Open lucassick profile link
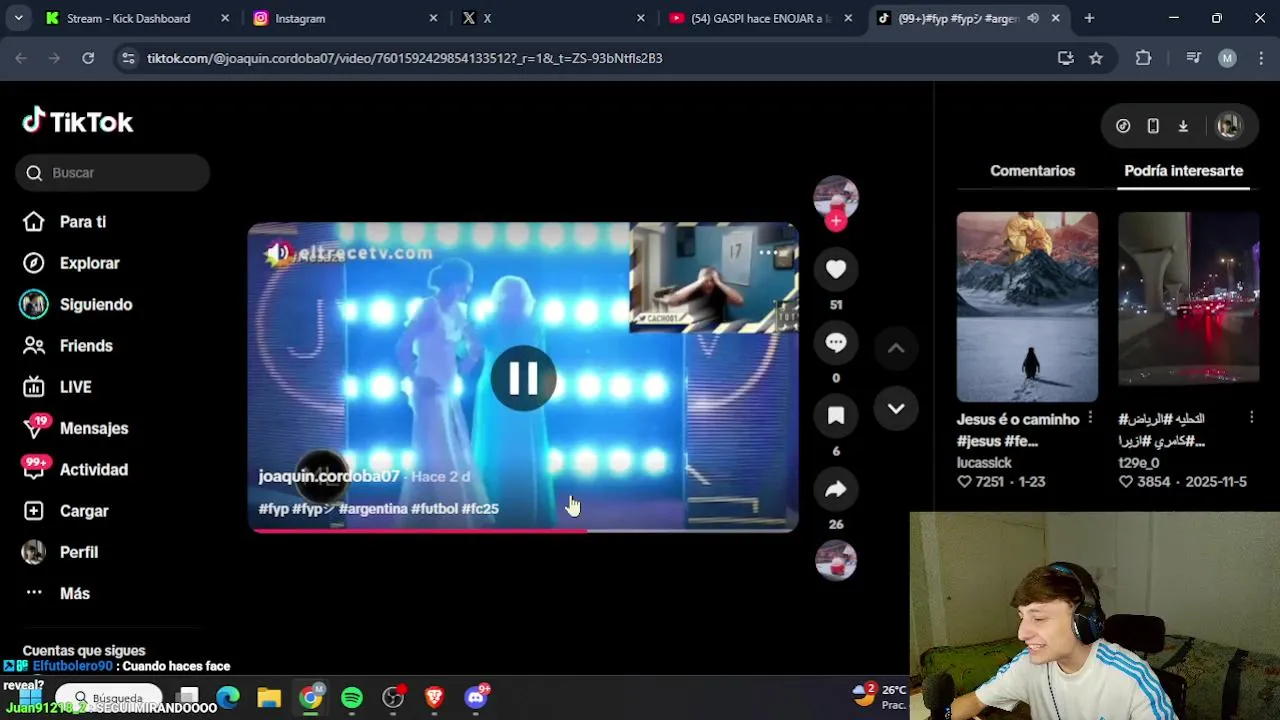The image size is (1280, 720). point(984,463)
